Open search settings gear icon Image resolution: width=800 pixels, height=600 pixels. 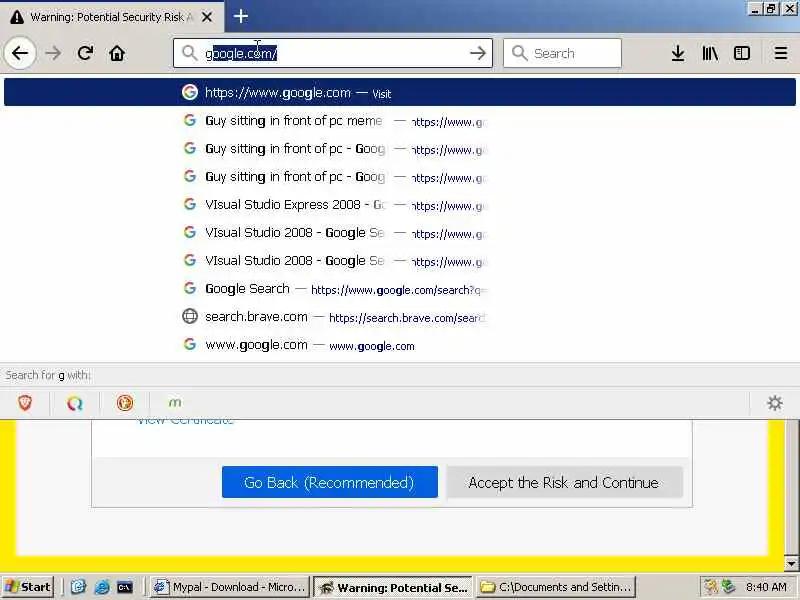[x=774, y=403]
